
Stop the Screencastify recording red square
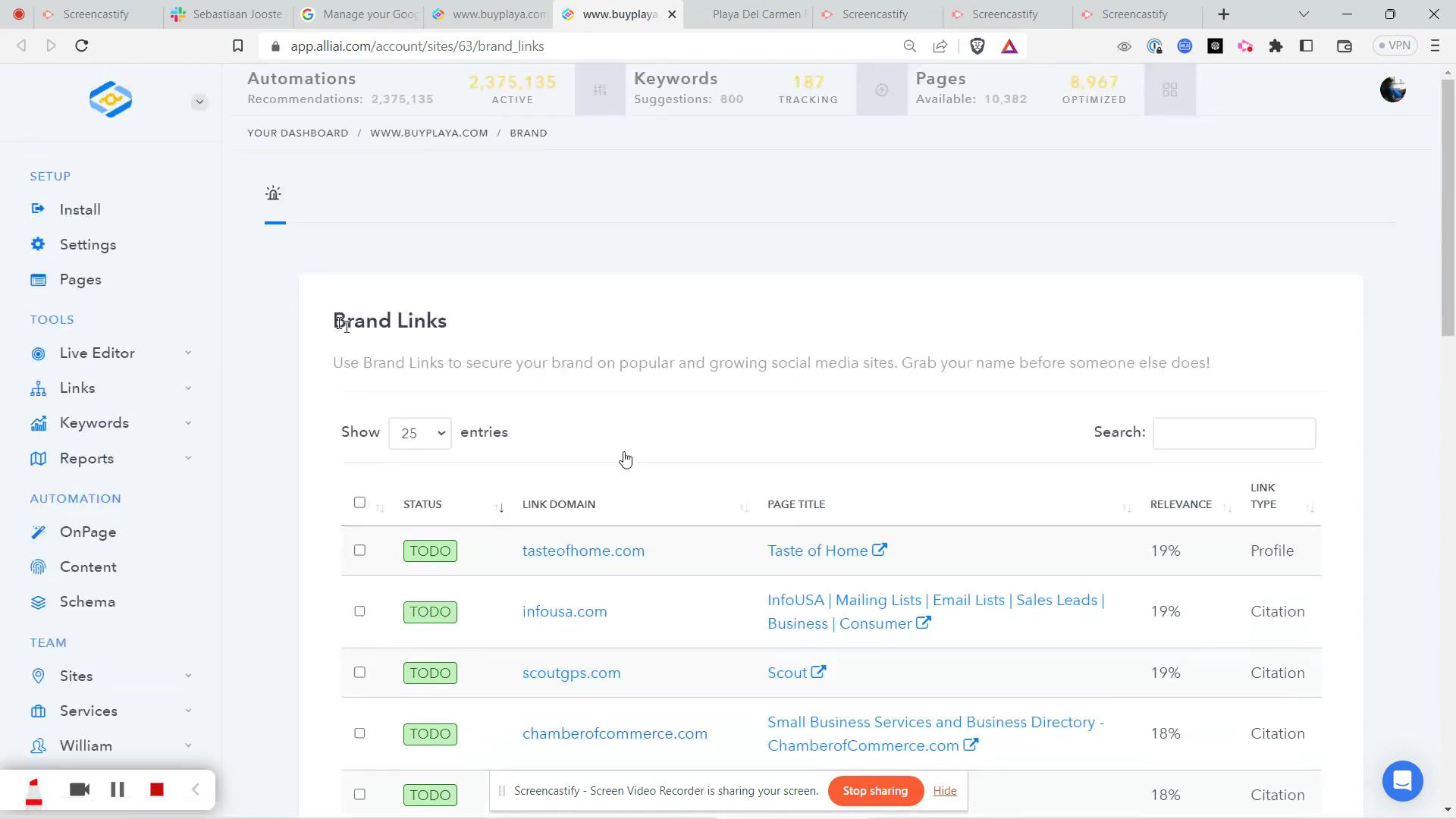click(157, 790)
